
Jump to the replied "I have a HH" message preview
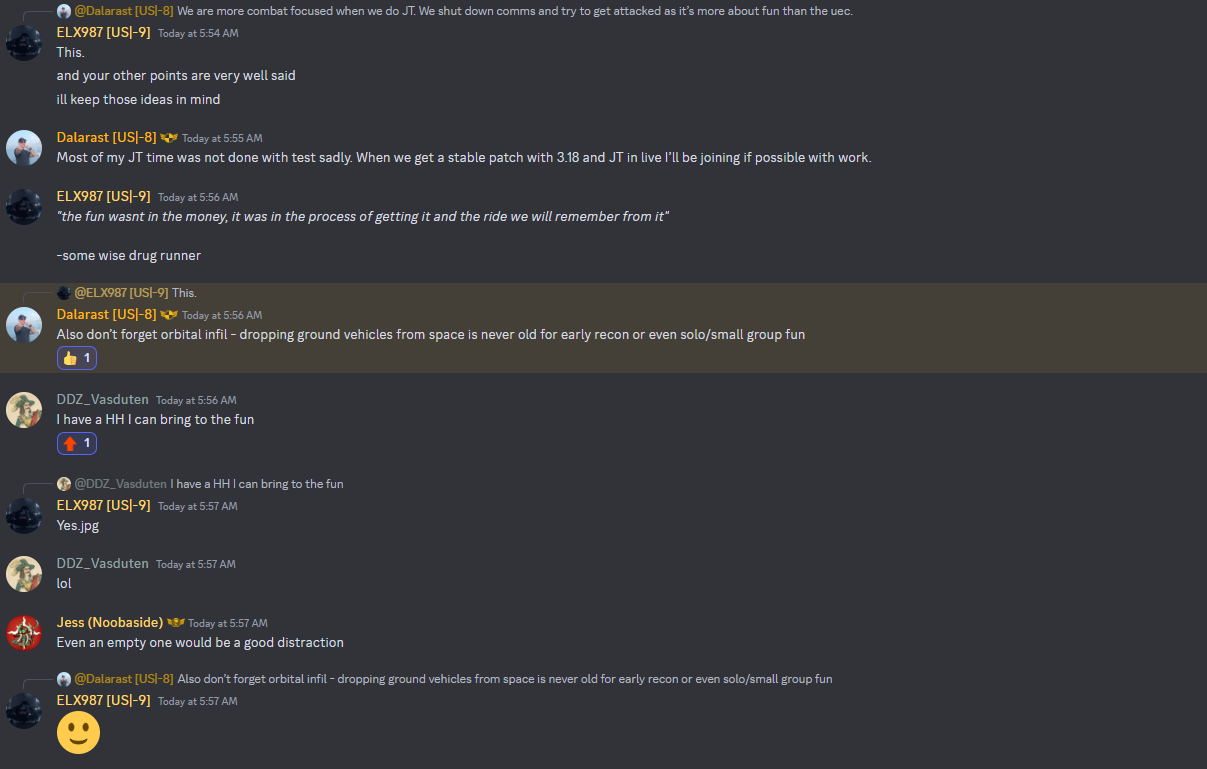coord(256,484)
